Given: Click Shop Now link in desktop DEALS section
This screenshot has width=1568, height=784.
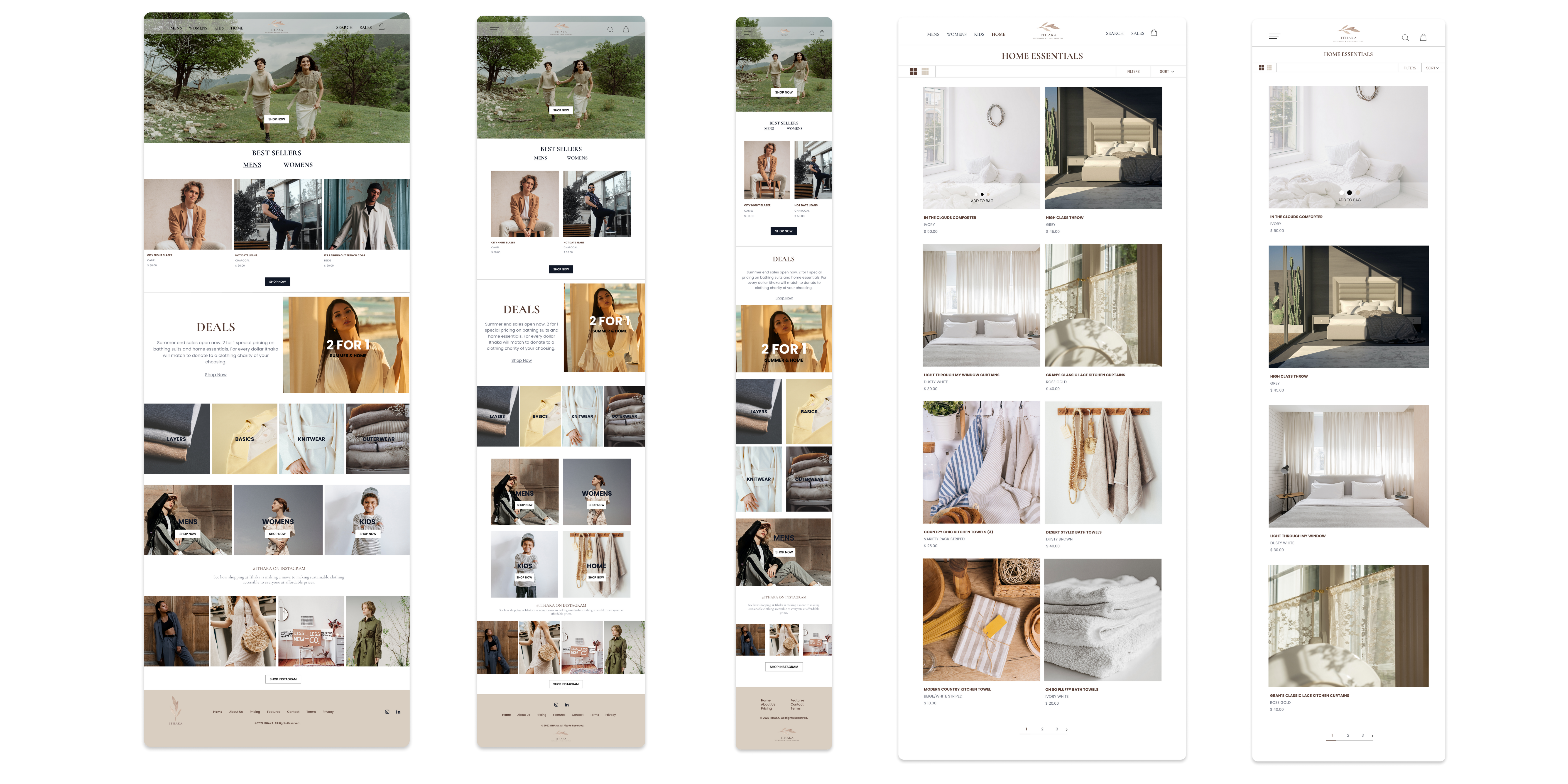Looking at the screenshot, I should coord(216,375).
